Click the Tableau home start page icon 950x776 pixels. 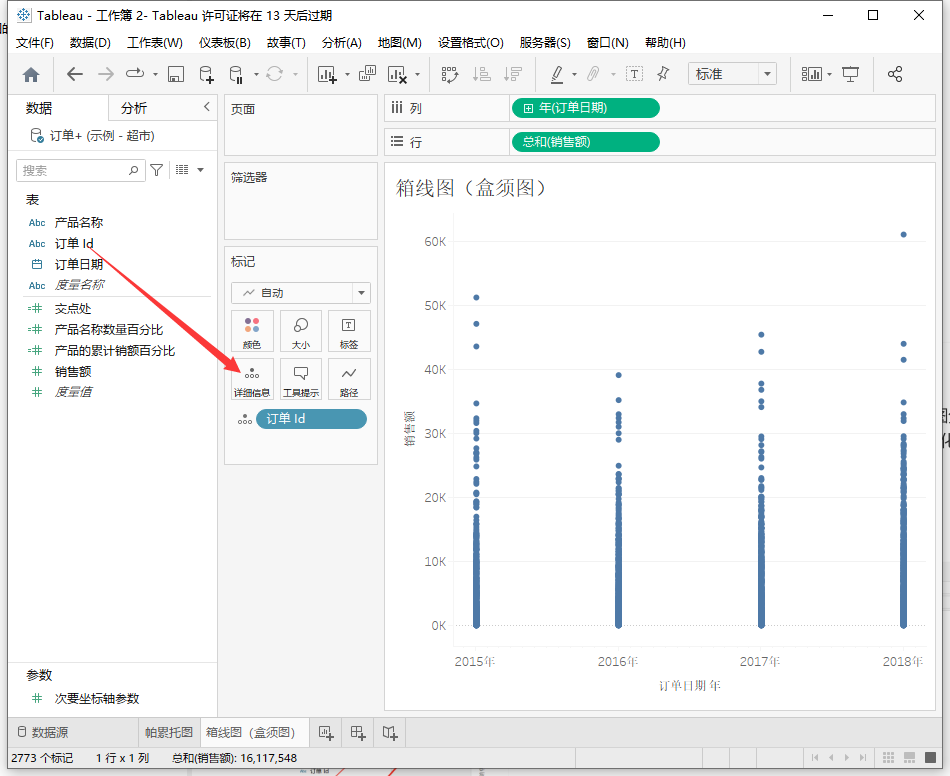(x=31, y=75)
